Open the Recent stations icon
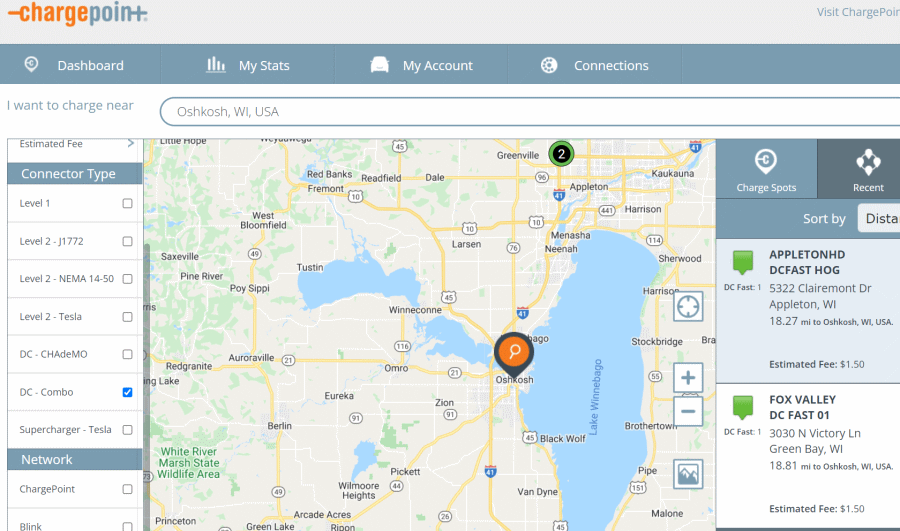 pos(868,162)
